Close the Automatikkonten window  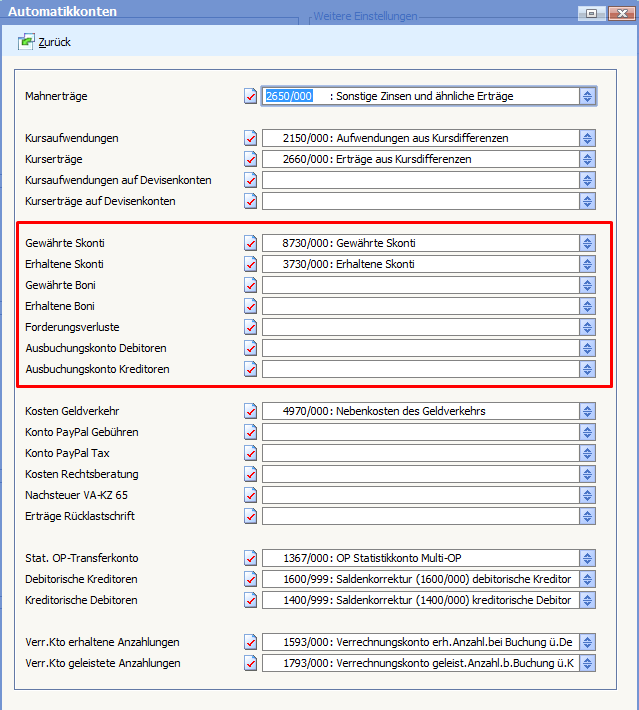pos(620,12)
